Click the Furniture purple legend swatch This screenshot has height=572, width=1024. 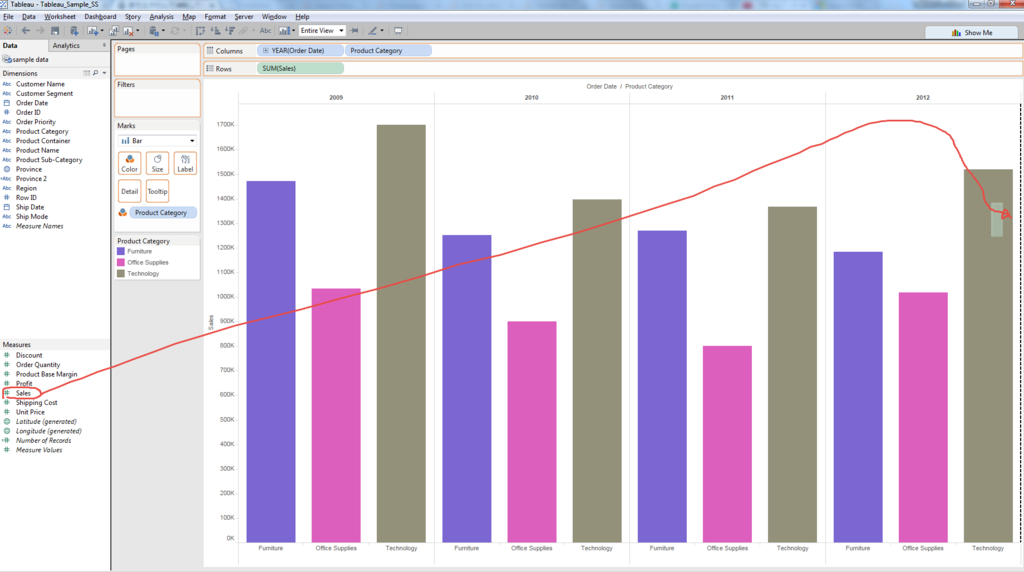click(x=121, y=251)
